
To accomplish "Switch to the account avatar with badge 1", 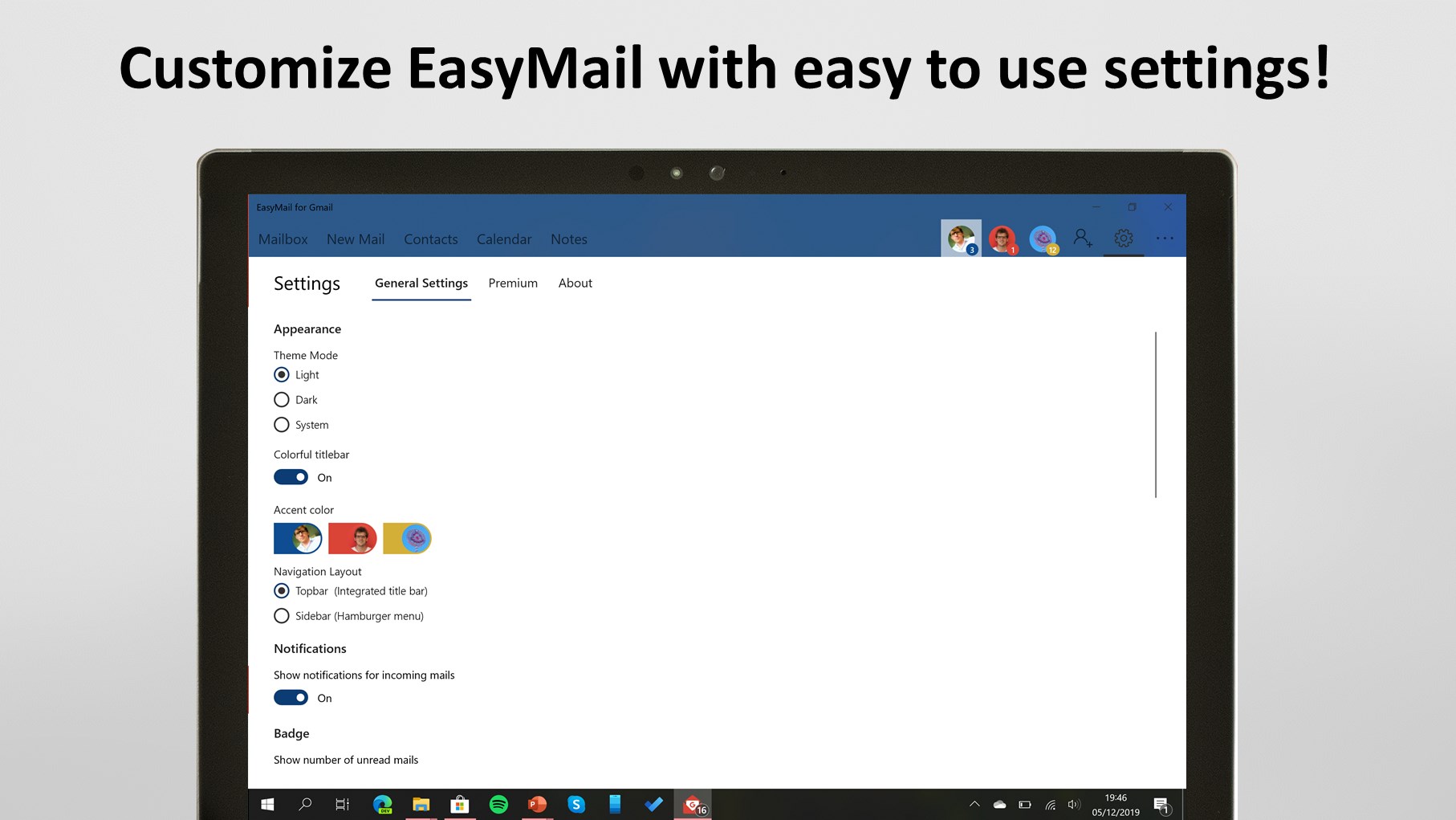I will click(1002, 239).
